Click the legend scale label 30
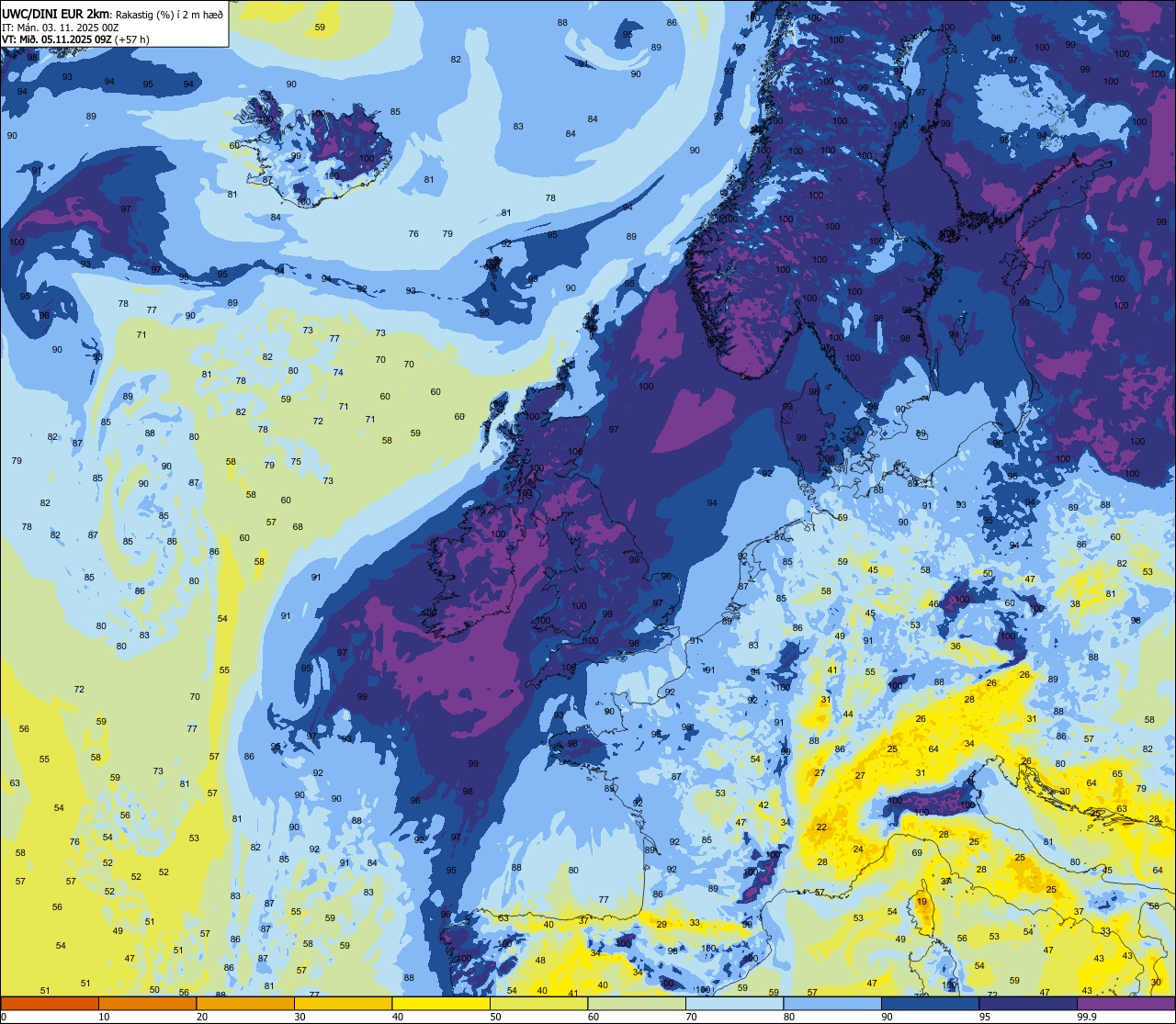Viewport: 1176px width, 1024px height. coord(300,1017)
